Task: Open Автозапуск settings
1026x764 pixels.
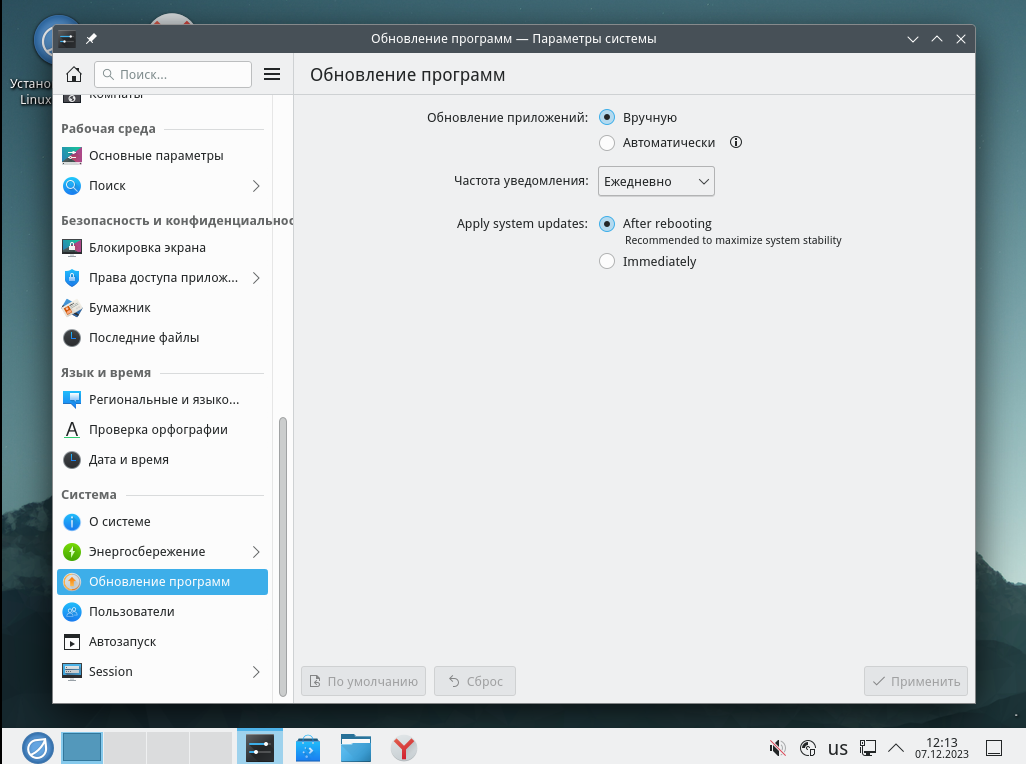Action: click(162, 642)
